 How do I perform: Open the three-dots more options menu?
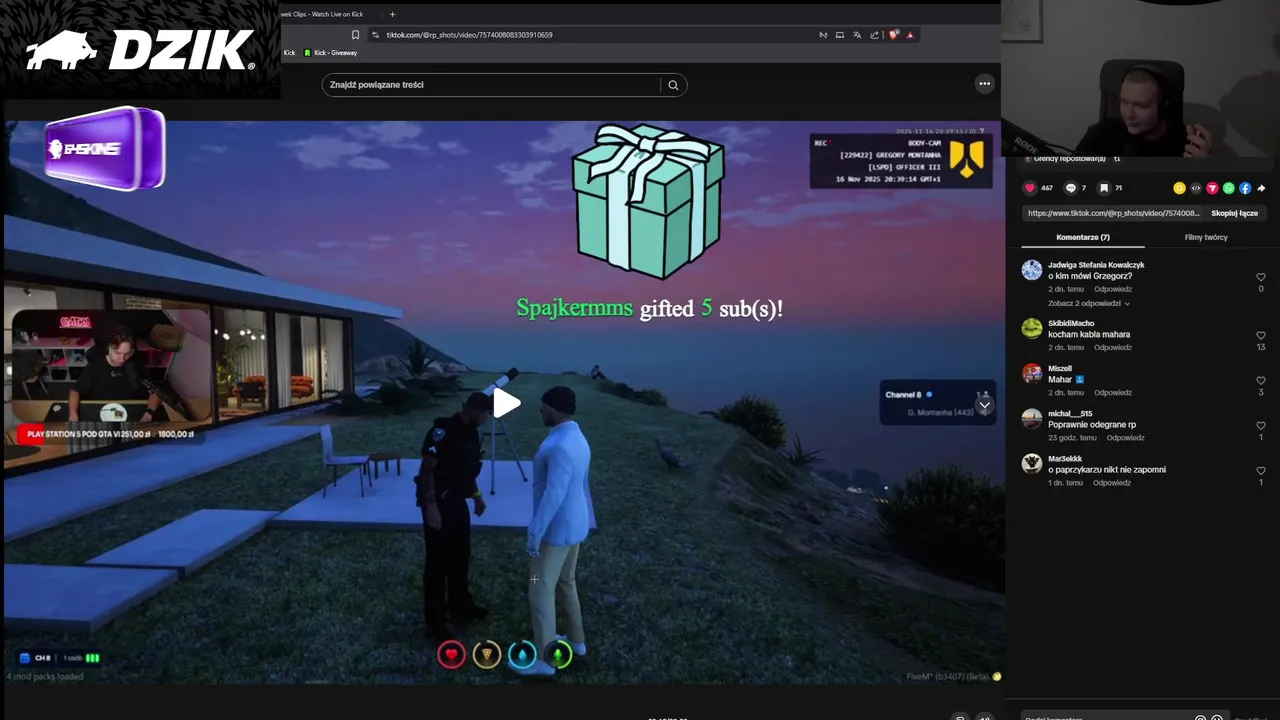984,84
